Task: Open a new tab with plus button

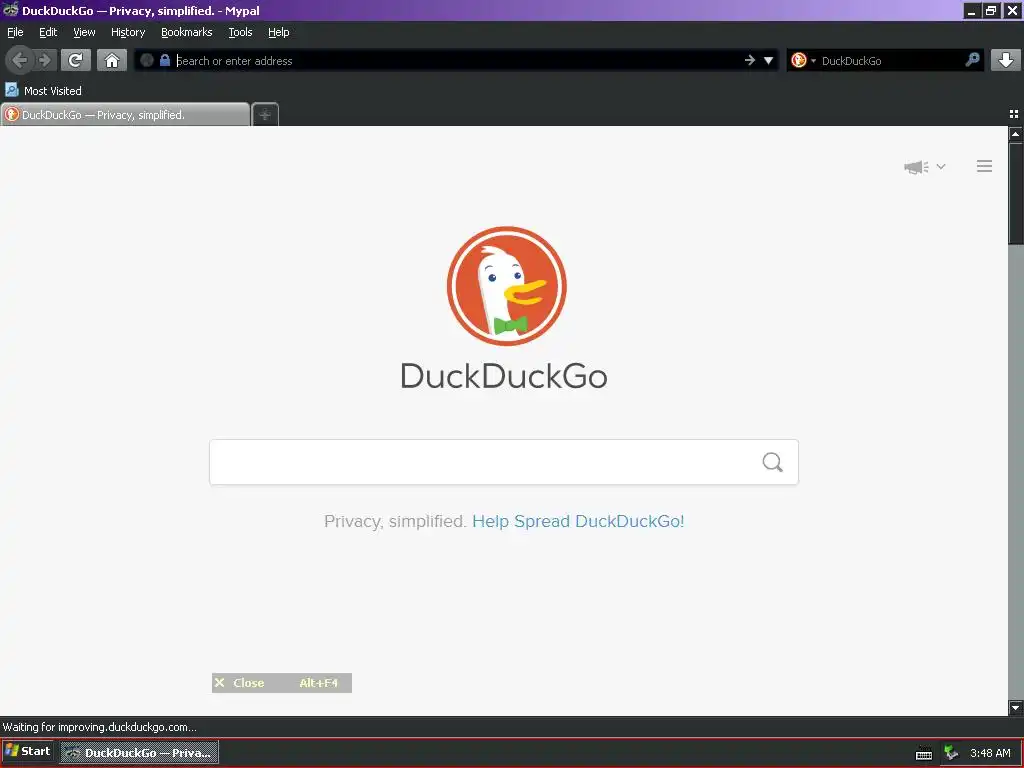Action: tap(265, 115)
